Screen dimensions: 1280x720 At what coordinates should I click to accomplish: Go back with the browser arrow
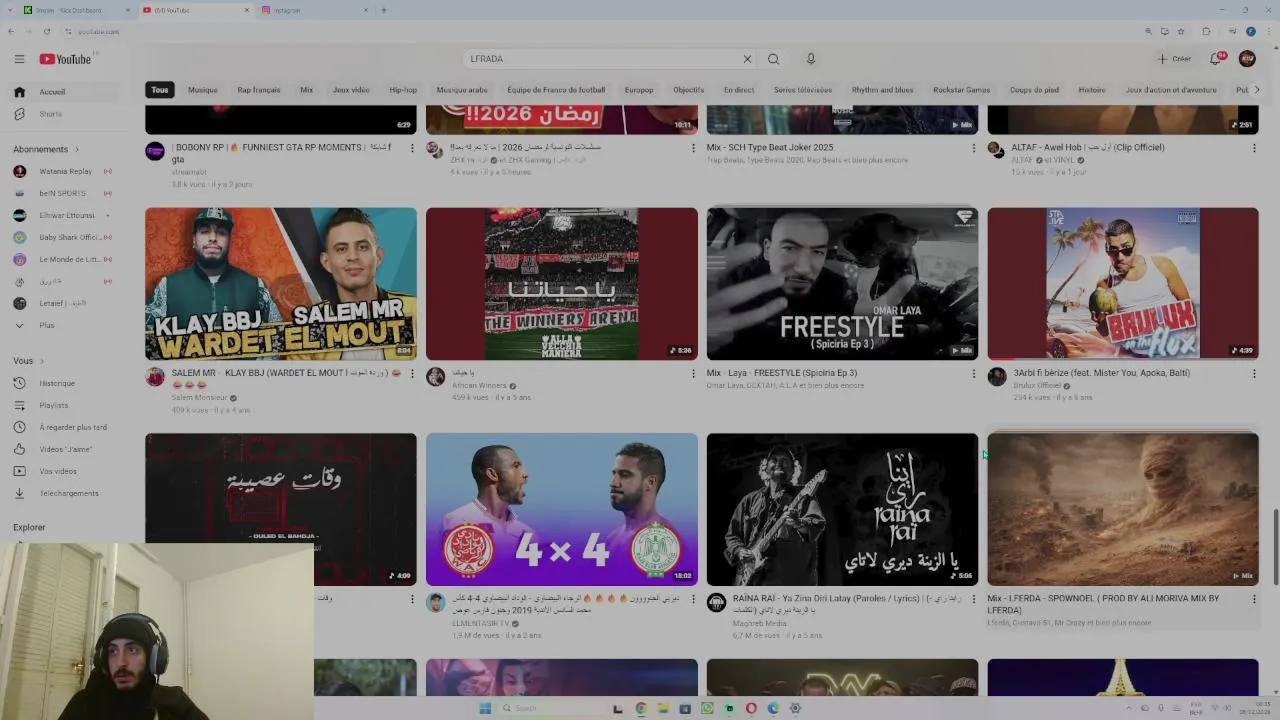(11, 31)
